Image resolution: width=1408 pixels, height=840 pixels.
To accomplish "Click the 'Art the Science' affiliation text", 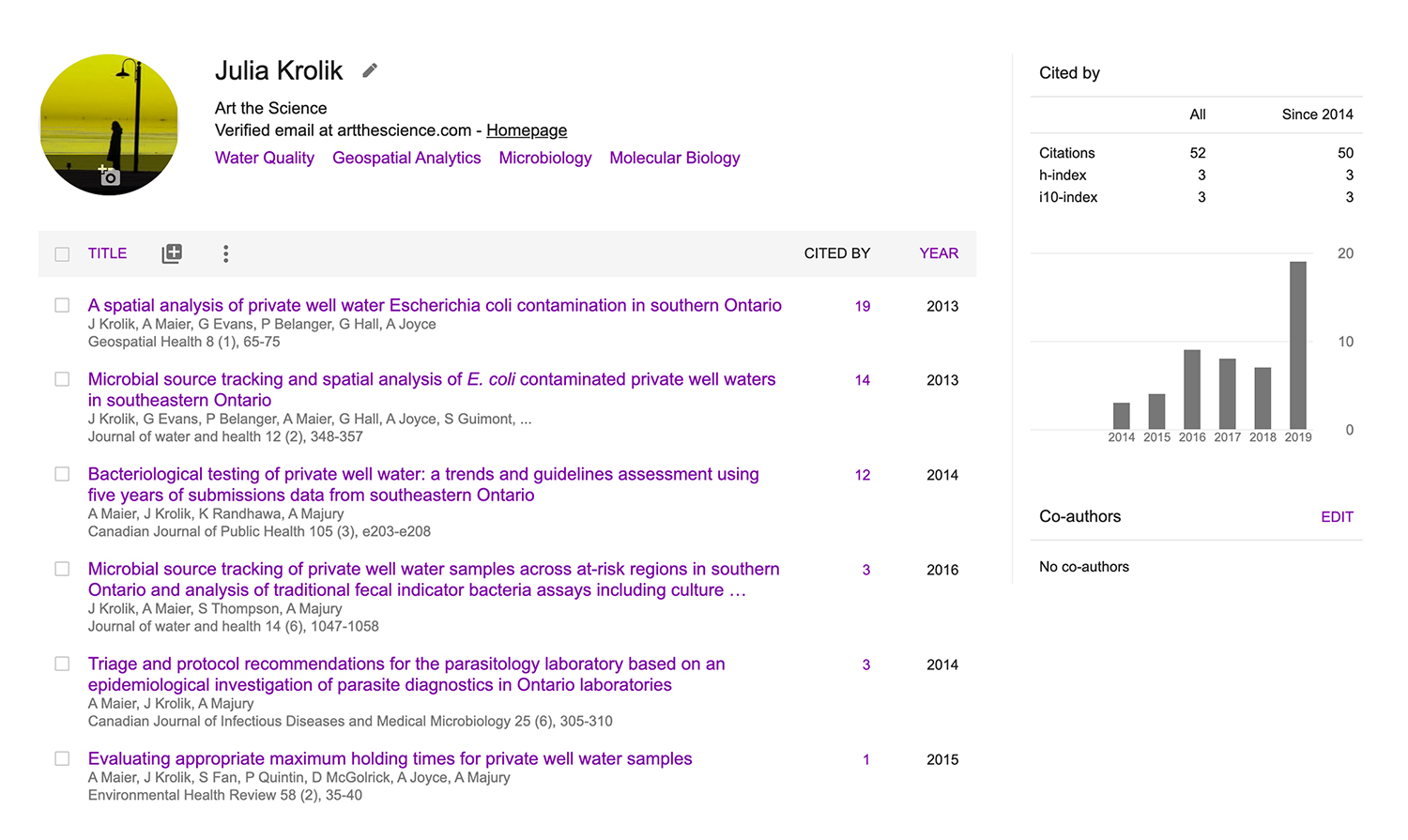I will coord(271,108).
